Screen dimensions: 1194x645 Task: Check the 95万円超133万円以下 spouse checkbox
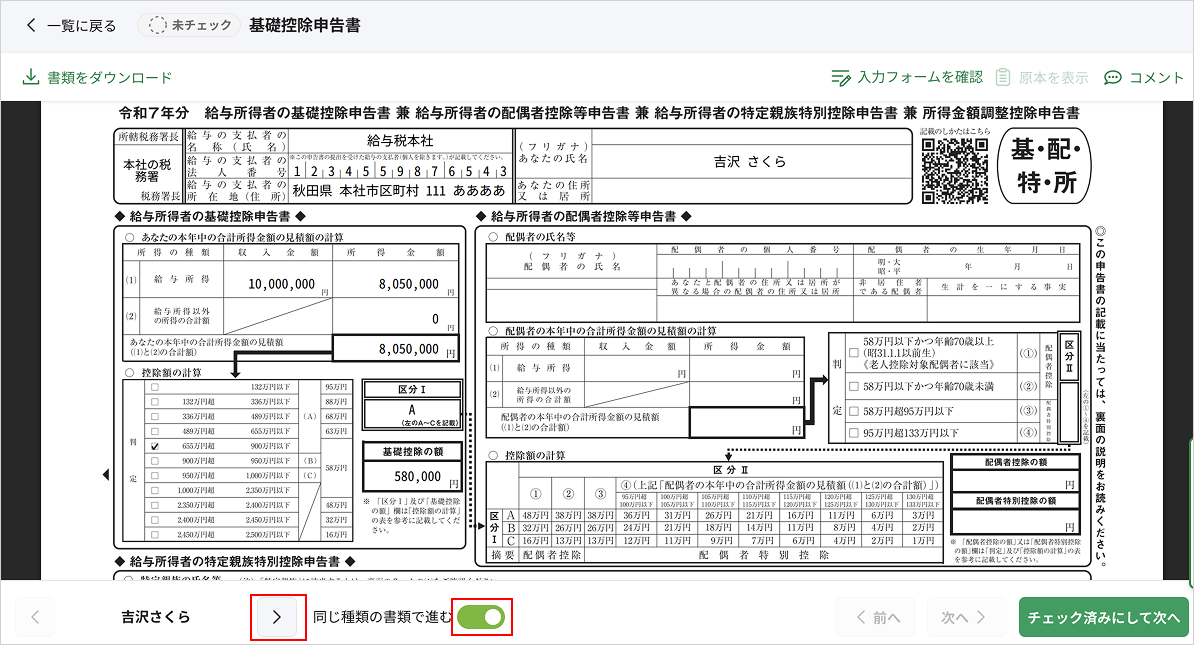[x=853, y=433]
